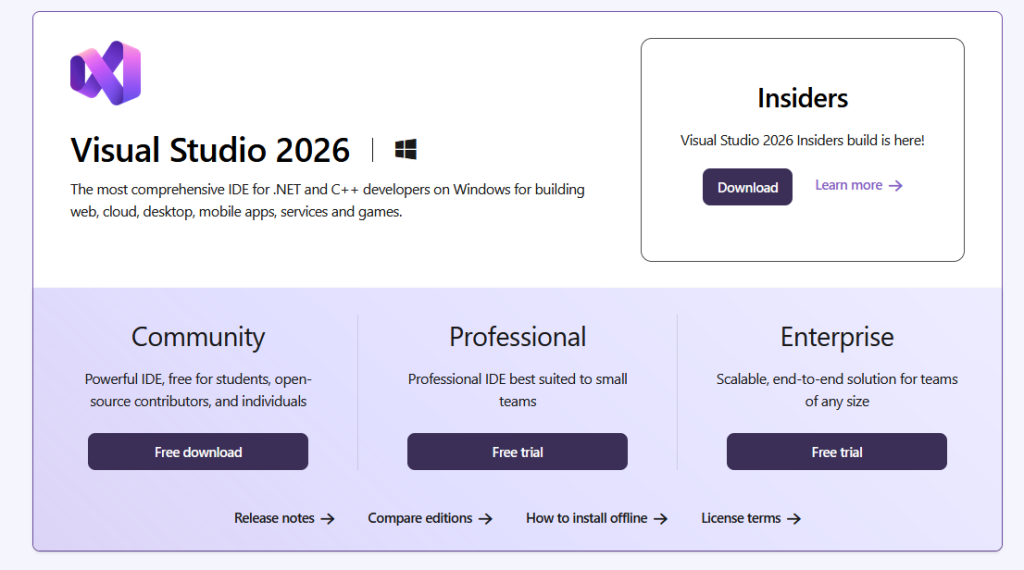The height and width of the screenshot is (570, 1024).
Task: Click 'Visual Studio 2026 Insiders build is here!' text
Action: click(x=802, y=140)
